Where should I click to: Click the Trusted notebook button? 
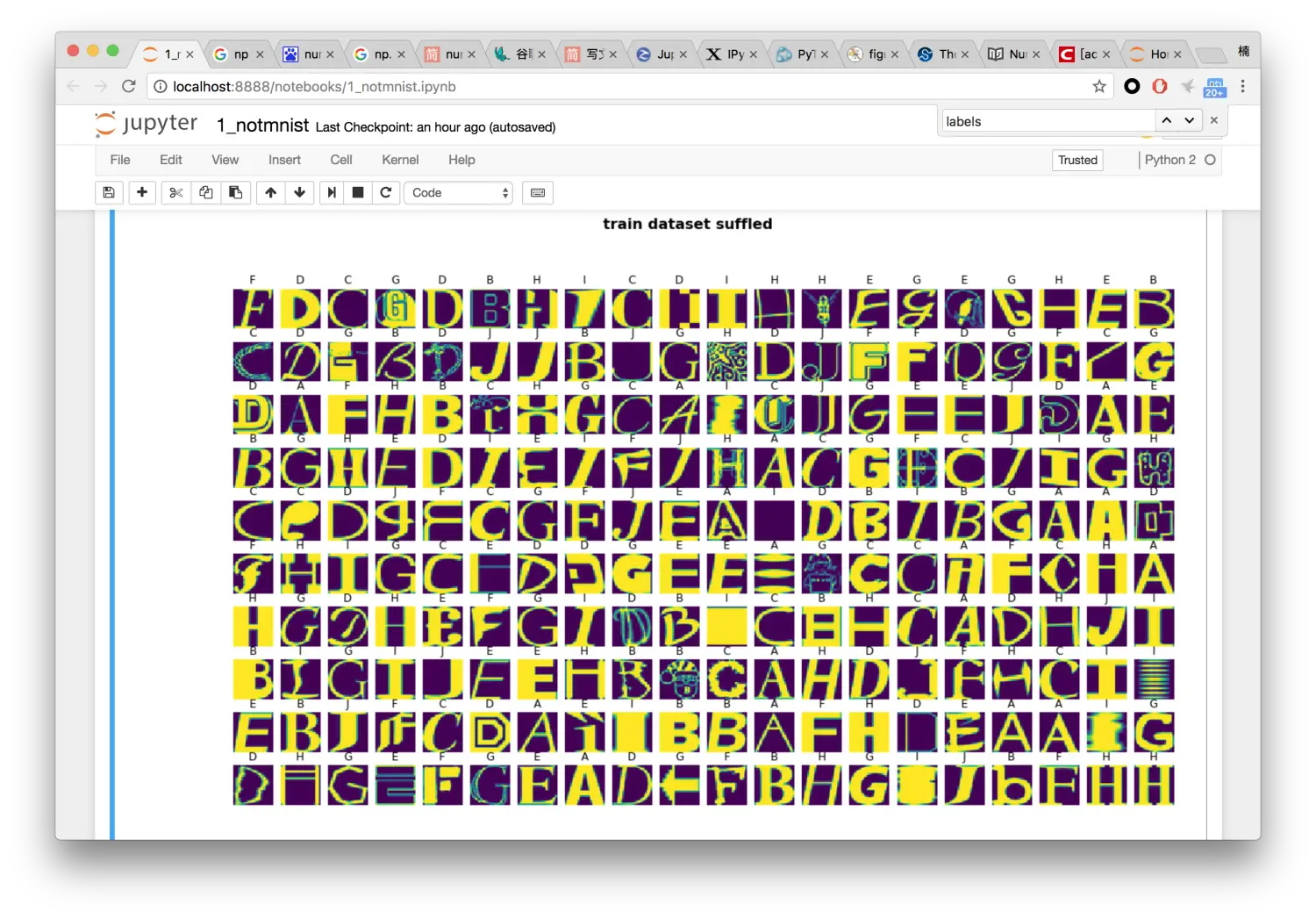click(x=1077, y=160)
